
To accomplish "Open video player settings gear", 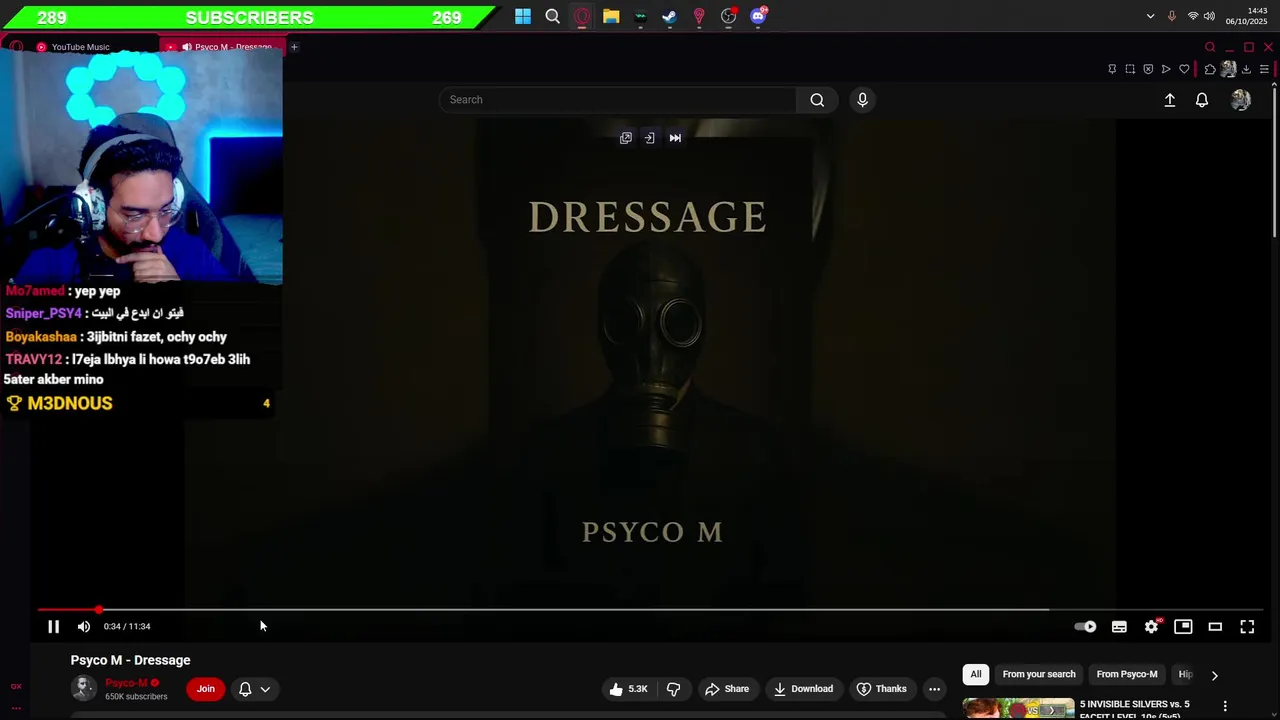I will (x=1152, y=627).
